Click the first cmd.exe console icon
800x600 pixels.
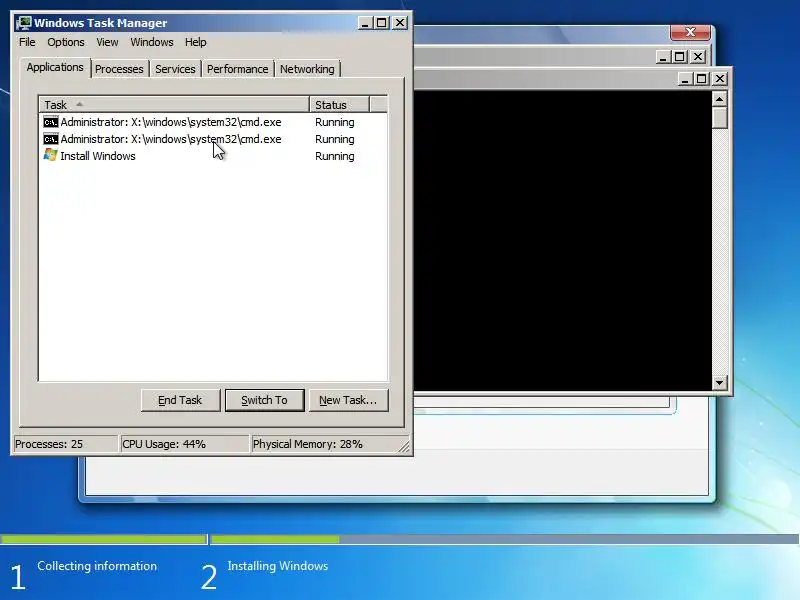tap(51, 122)
